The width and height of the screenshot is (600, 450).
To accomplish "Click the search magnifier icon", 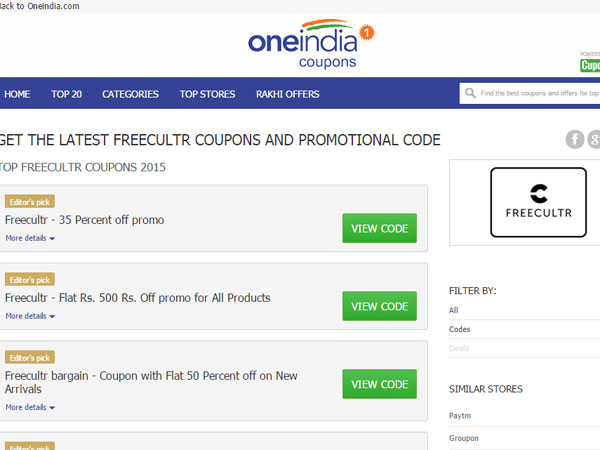I will [x=470, y=94].
